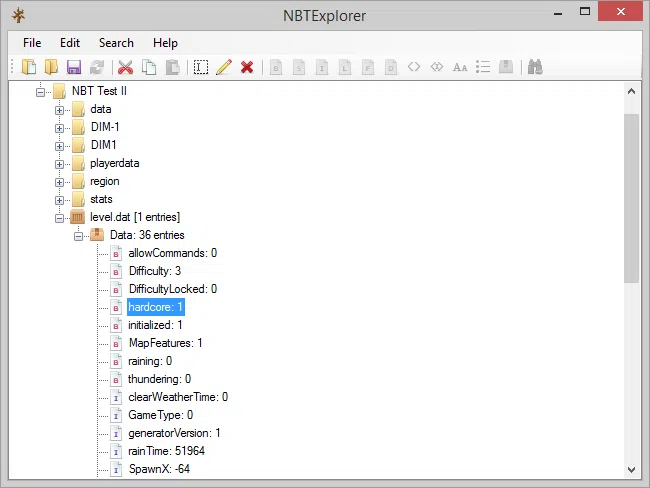650x488 pixels.
Task: Delete tag with the red X icon
Action: pyautogui.click(x=247, y=67)
